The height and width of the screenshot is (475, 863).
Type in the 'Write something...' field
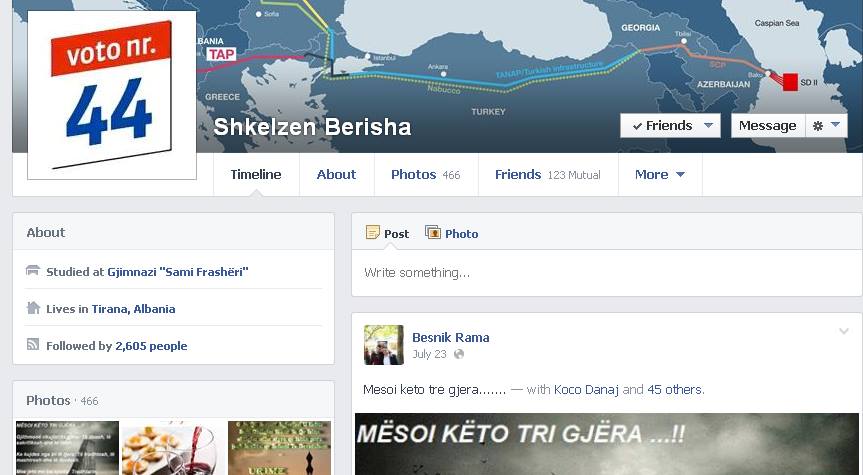coord(605,273)
